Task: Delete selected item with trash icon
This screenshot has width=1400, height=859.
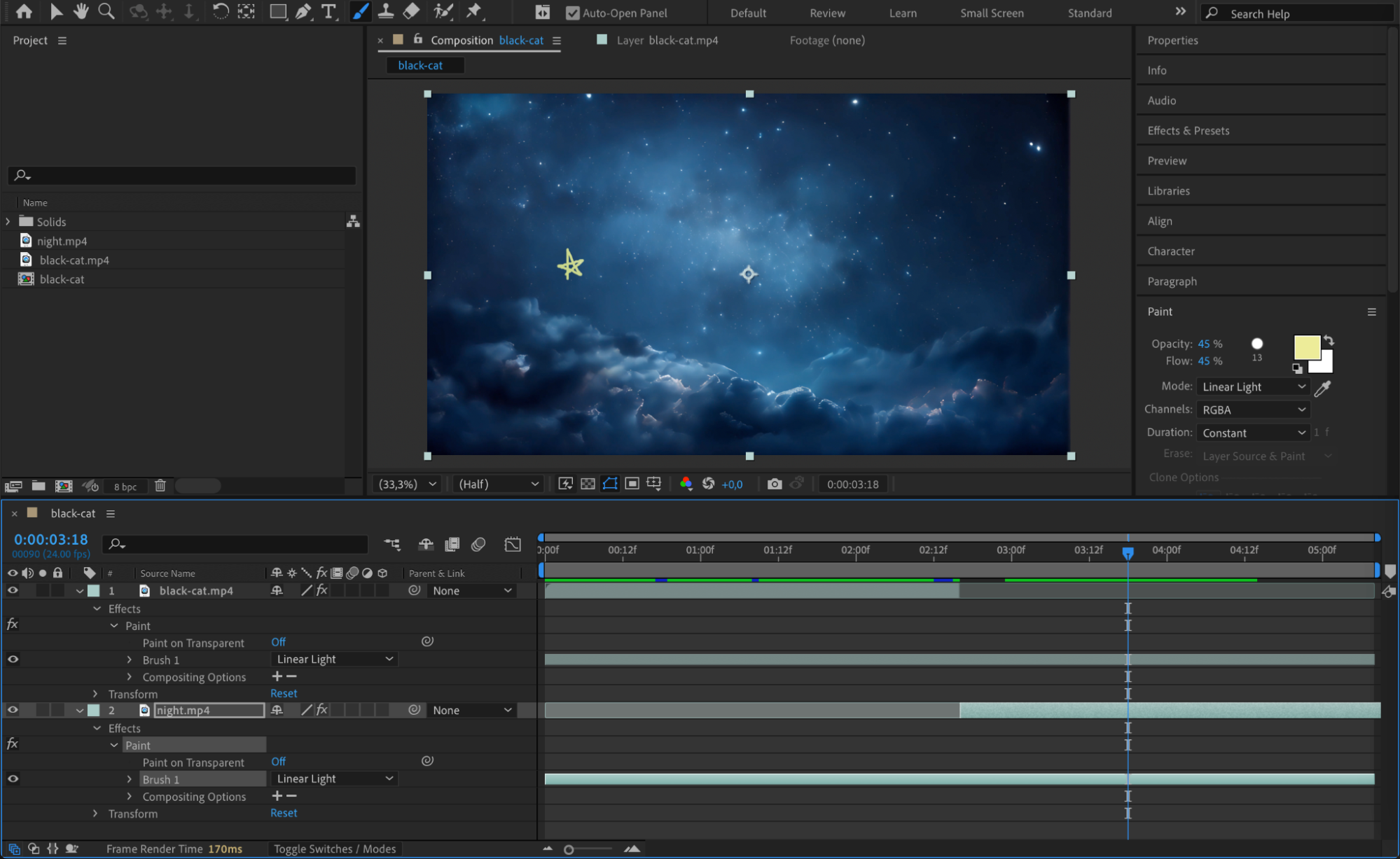Action: coord(160,486)
